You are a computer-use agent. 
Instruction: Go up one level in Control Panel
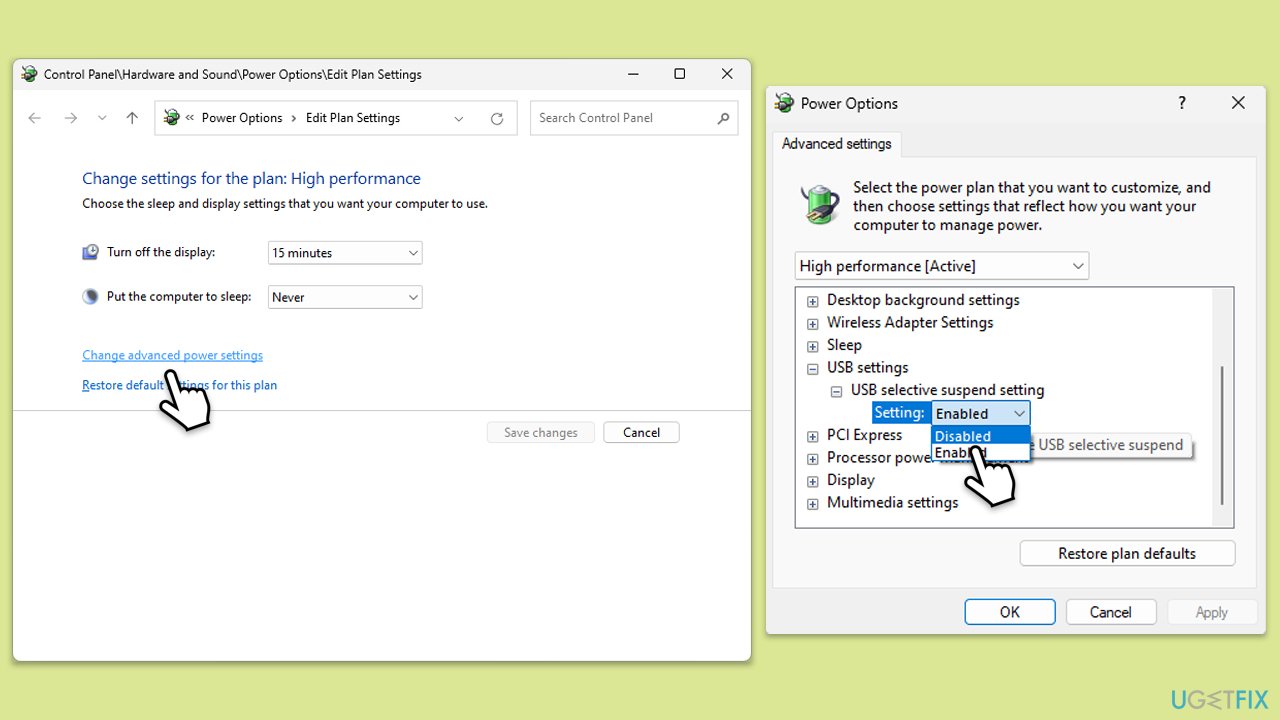[132, 118]
